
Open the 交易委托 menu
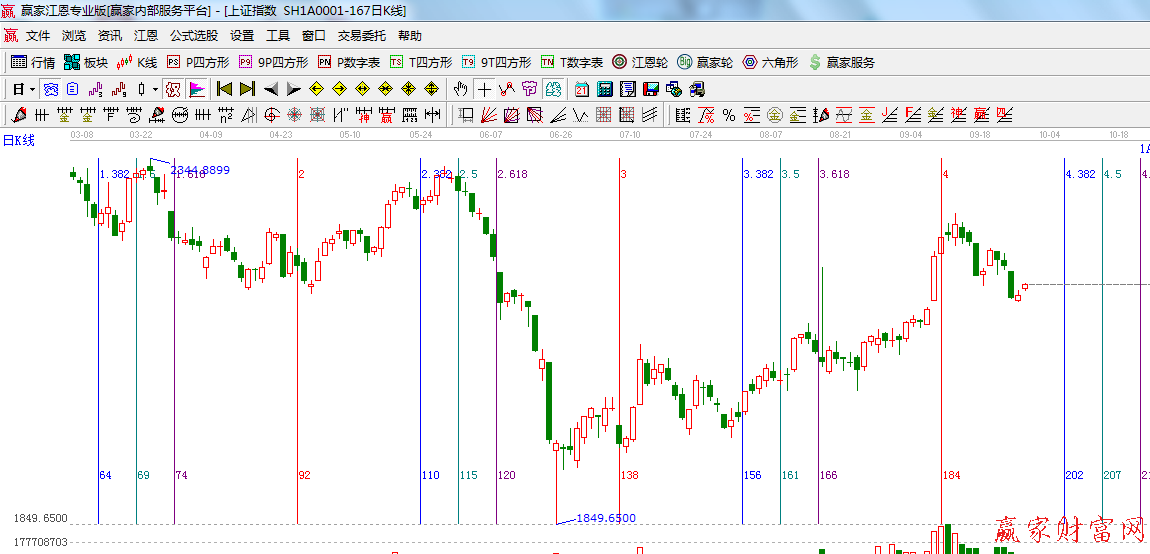pos(361,36)
